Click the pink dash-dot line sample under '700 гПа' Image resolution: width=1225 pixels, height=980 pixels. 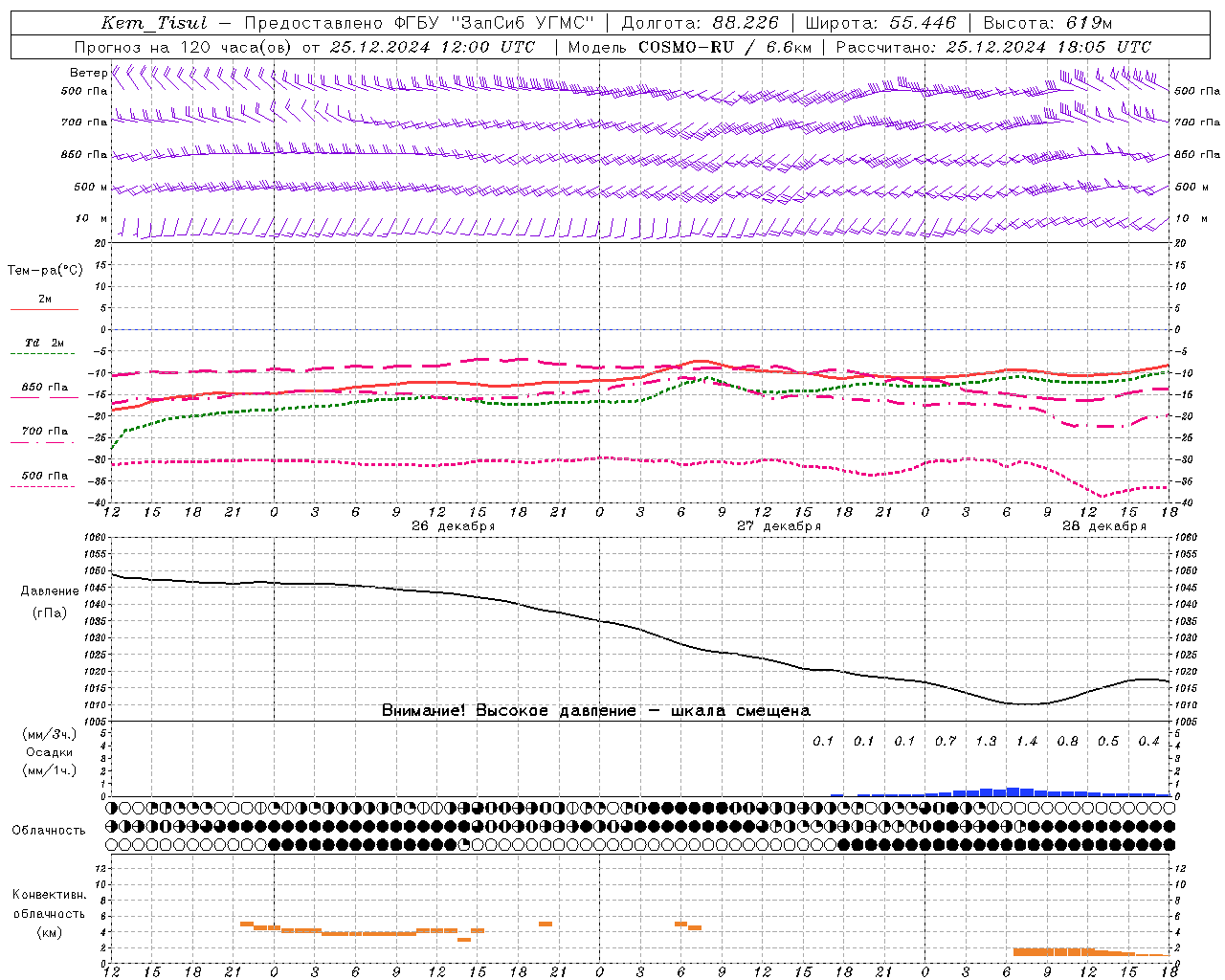(x=44, y=442)
